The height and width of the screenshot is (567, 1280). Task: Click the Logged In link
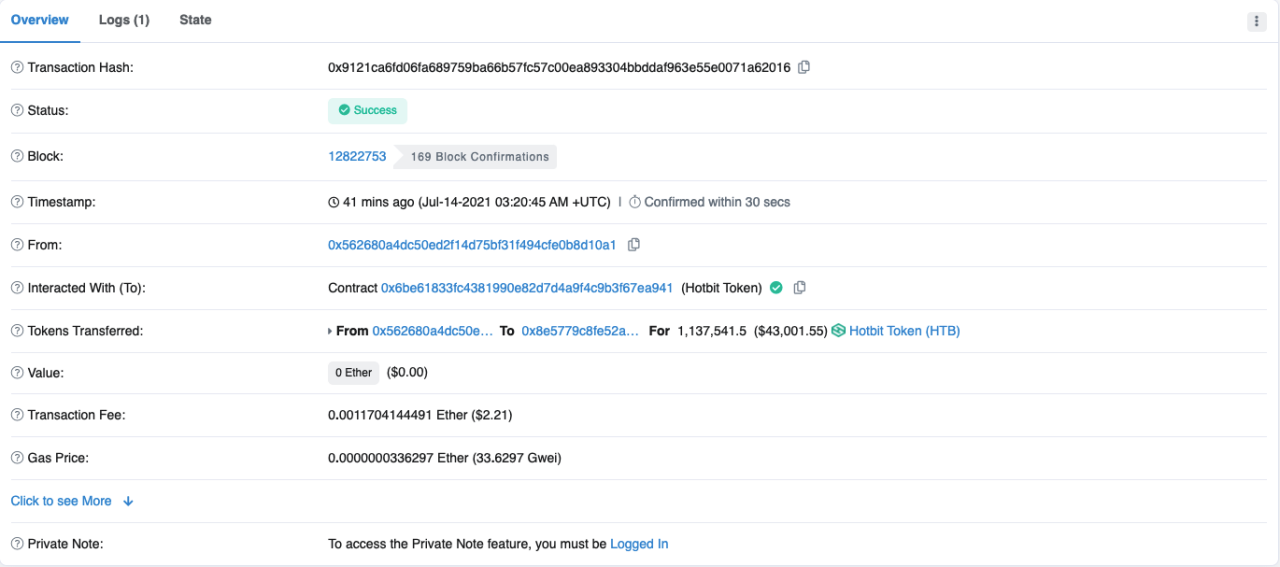coord(639,544)
